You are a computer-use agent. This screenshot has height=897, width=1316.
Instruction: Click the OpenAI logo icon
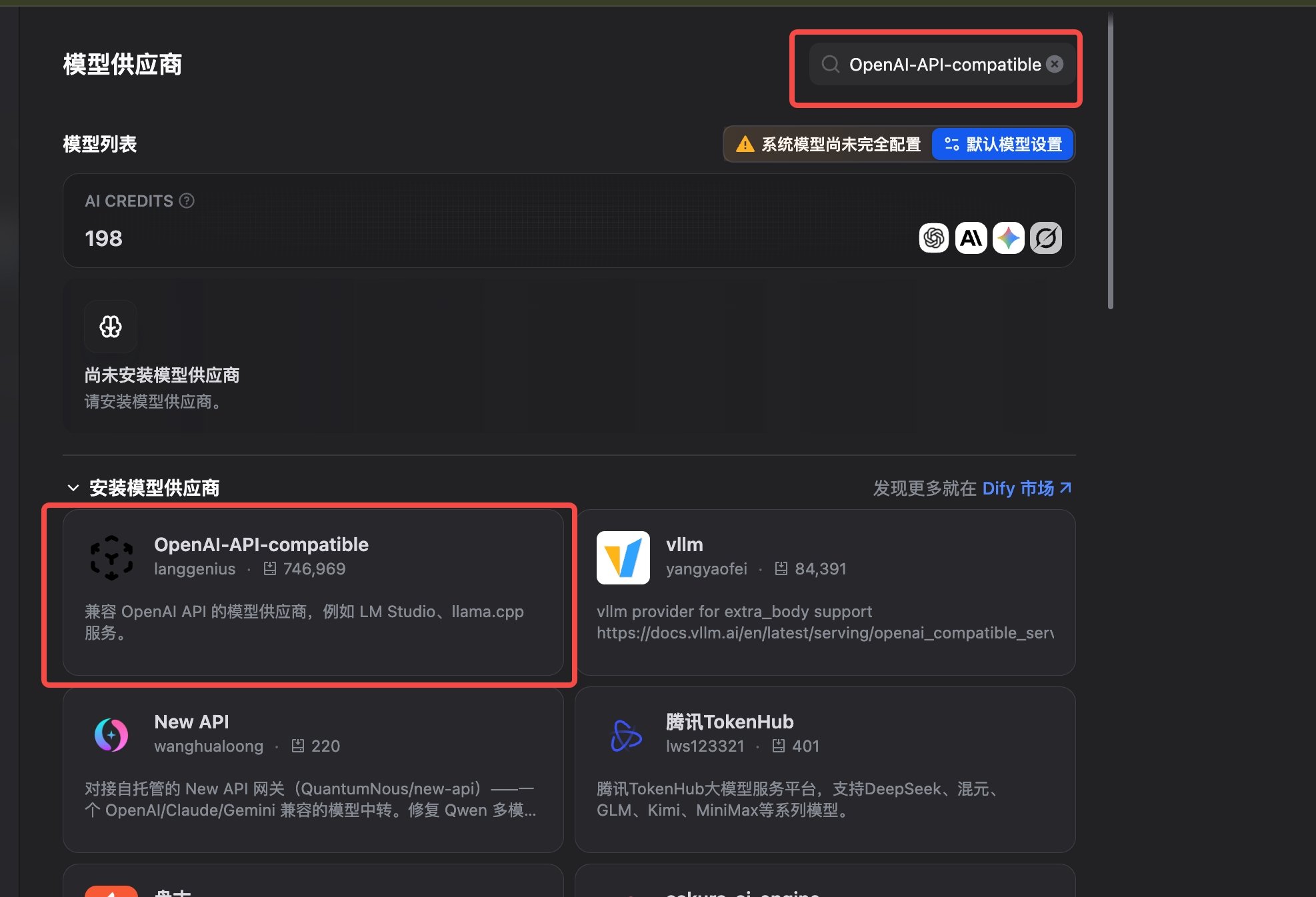933,238
